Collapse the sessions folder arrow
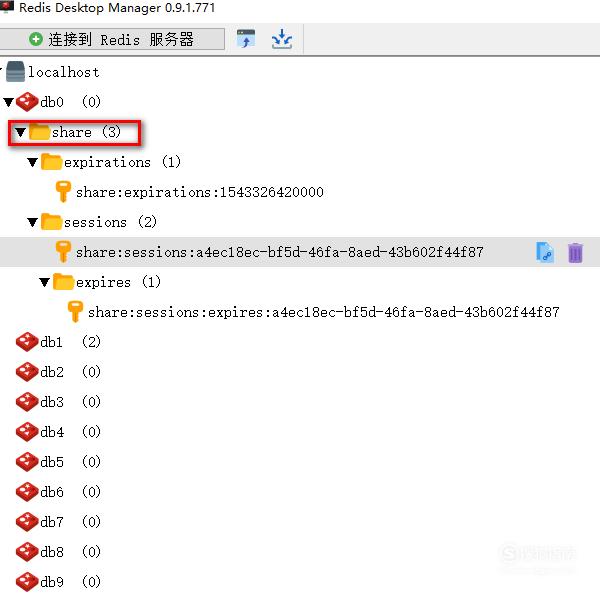Image resolution: width=600 pixels, height=600 pixels. coord(33,222)
